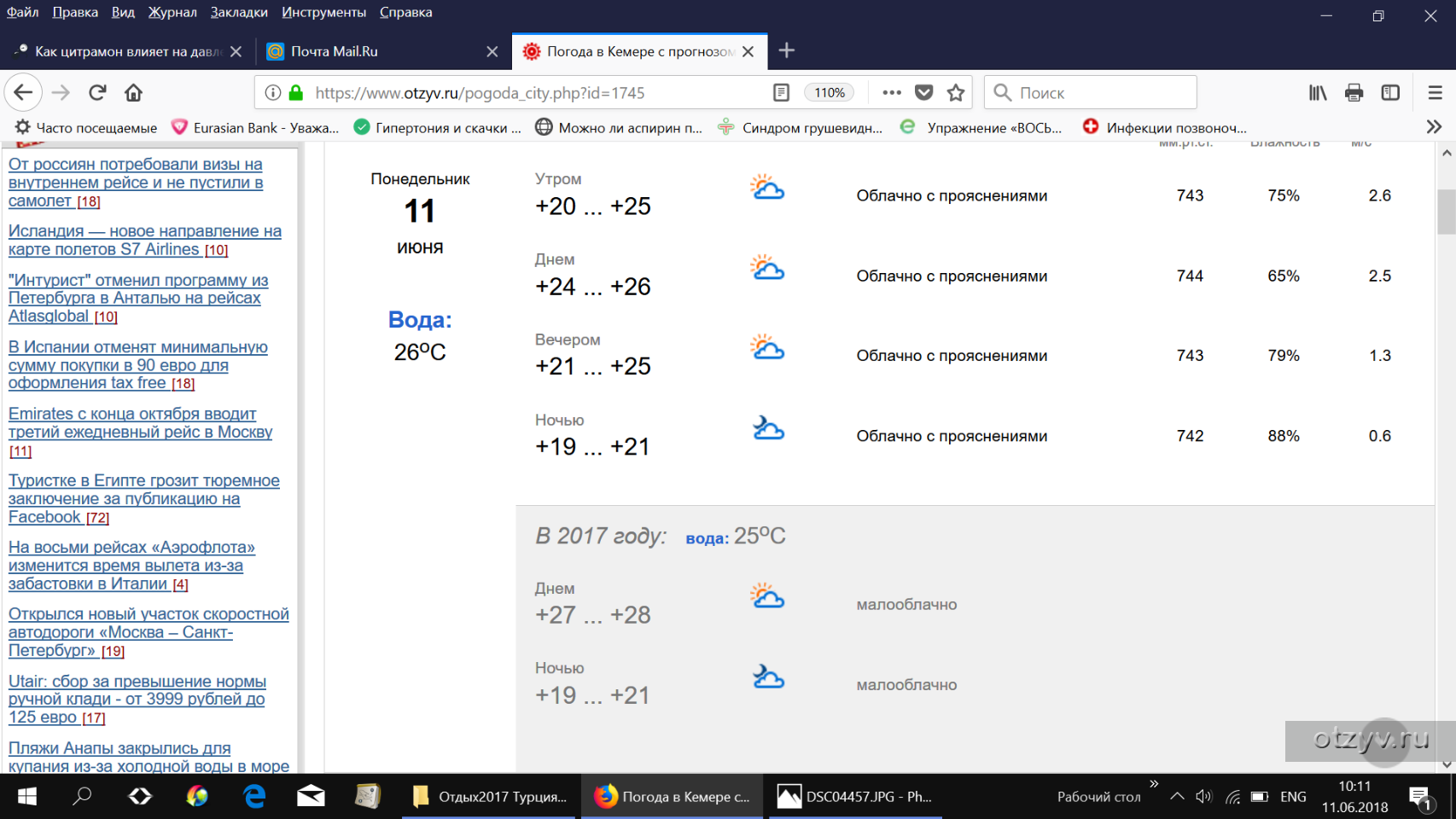Launch Microsoft Edge from taskbar
Viewport: 1456px width, 819px height.
254,796
